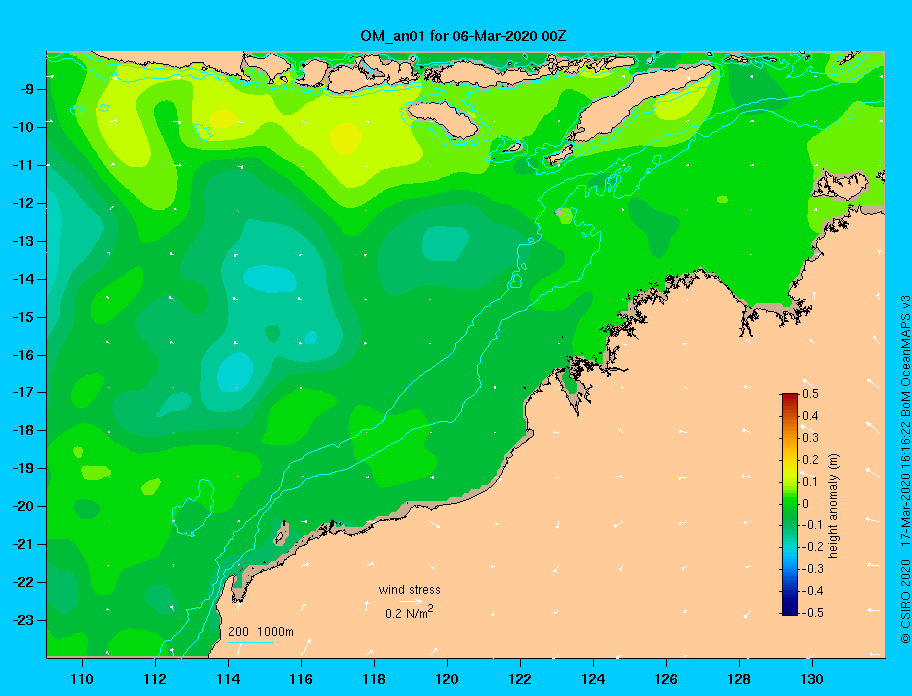This screenshot has height=696, width=912.
Task: Click latitude axis label '-16'
Action: point(23,355)
